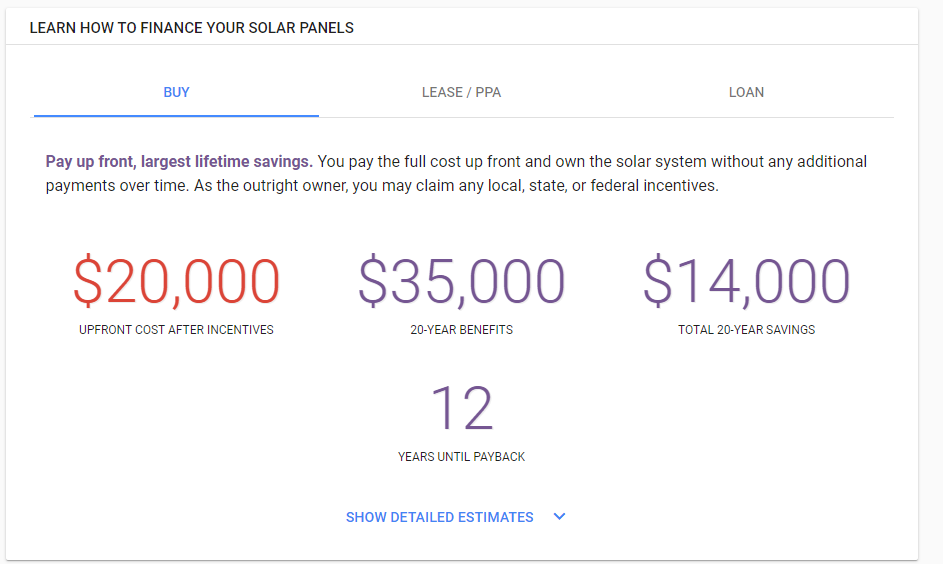Click the blue underline indicator beneath BUY

coord(176,115)
